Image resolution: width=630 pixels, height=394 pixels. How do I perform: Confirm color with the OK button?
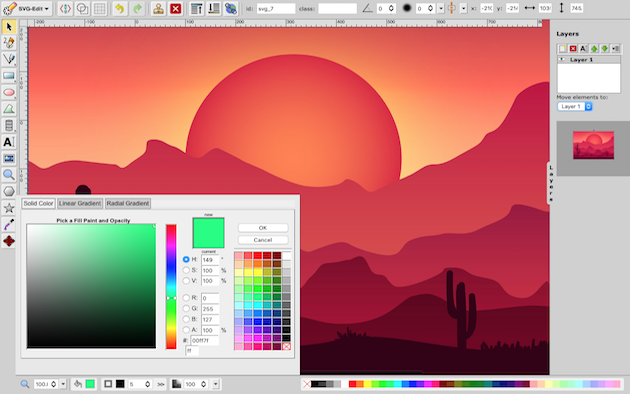[263, 228]
